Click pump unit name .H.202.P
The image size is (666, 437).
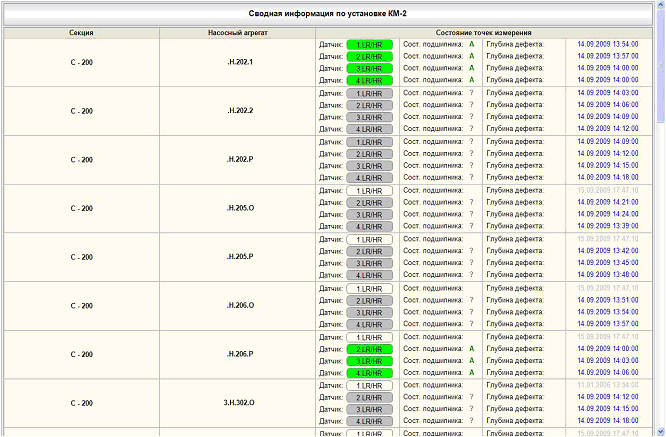click(x=240, y=159)
